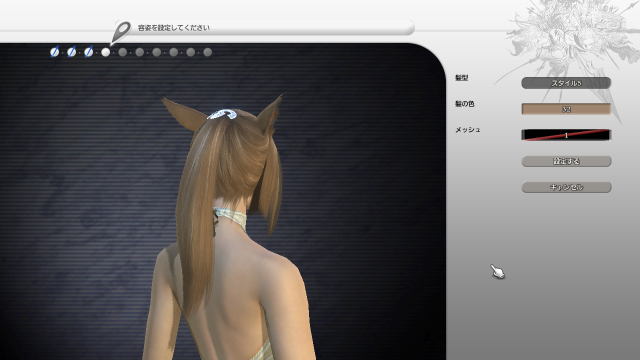Screen dimensions: 640x360
Task: Click the current white step indicator
Action: (106, 52)
